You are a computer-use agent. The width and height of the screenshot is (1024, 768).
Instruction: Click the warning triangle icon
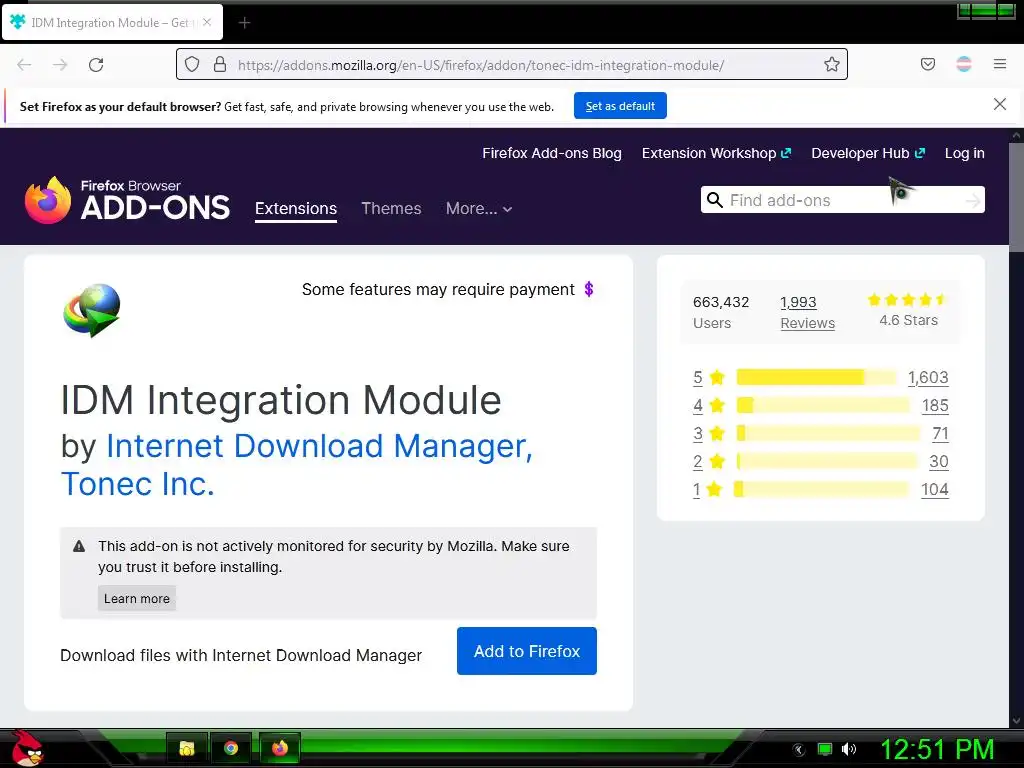(x=79, y=547)
